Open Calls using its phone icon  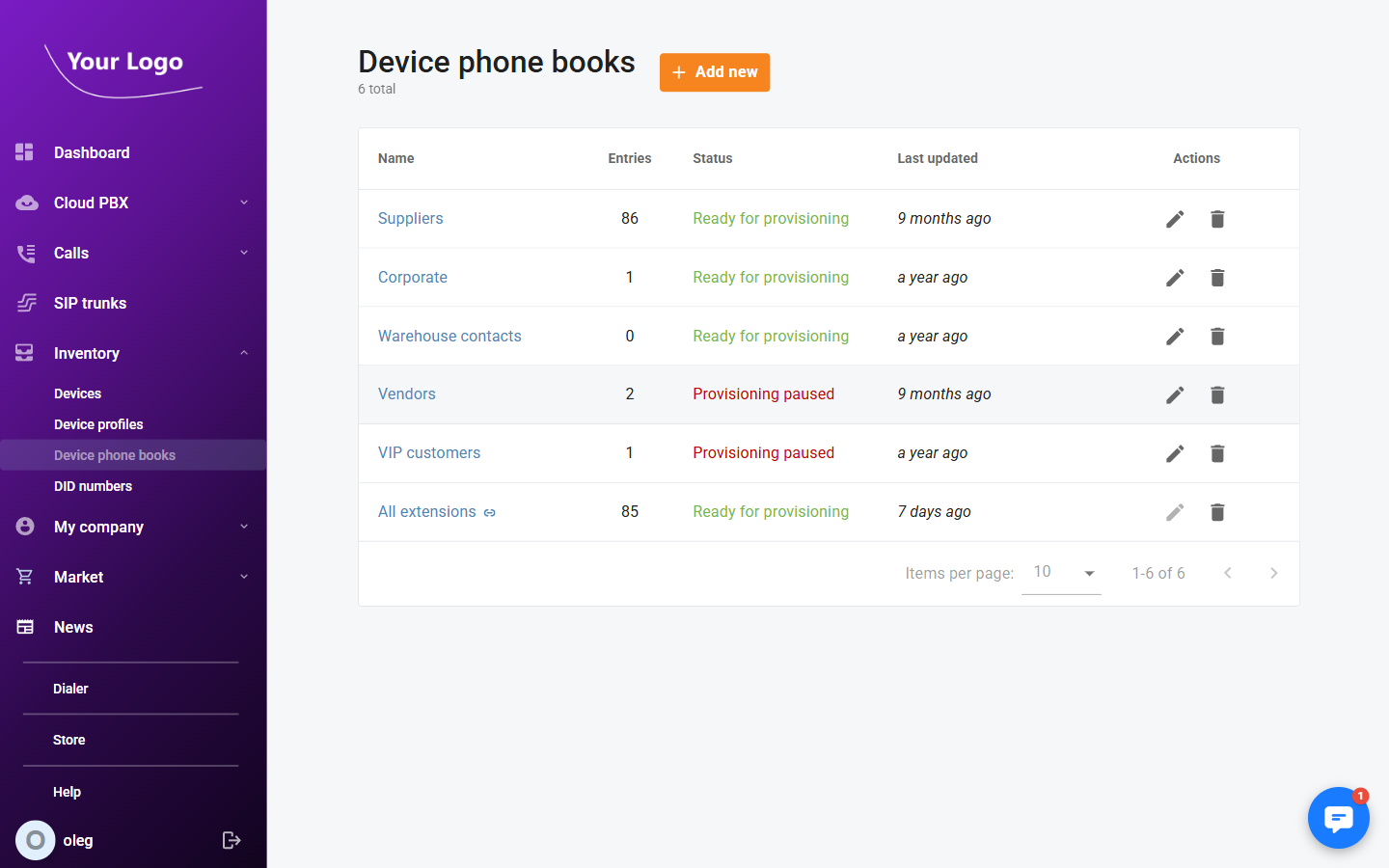pos(24,253)
